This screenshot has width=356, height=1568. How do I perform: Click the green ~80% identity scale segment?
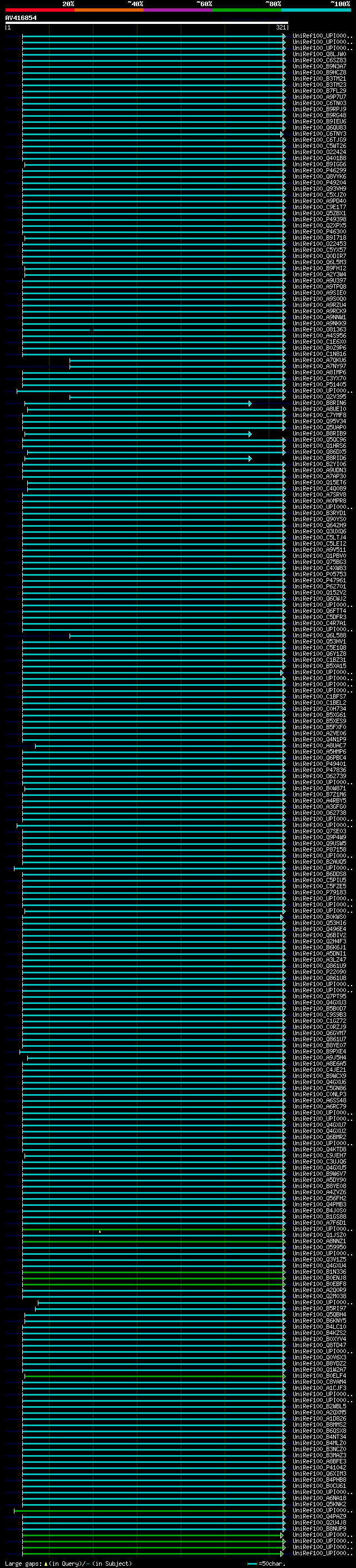(247, 10)
